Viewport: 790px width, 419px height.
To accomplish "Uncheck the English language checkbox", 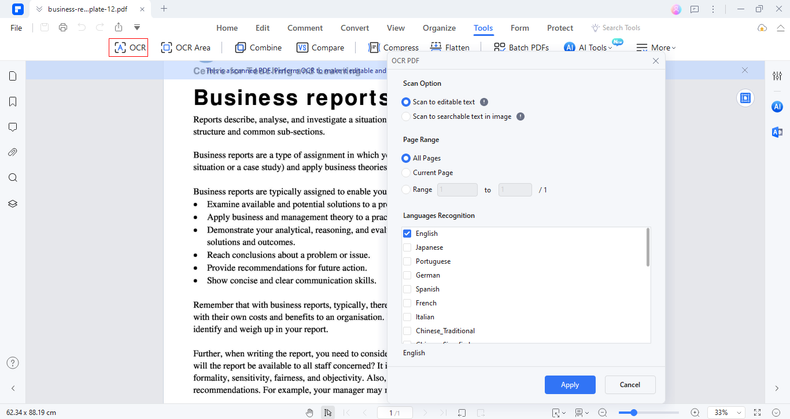I will (x=407, y=233).
